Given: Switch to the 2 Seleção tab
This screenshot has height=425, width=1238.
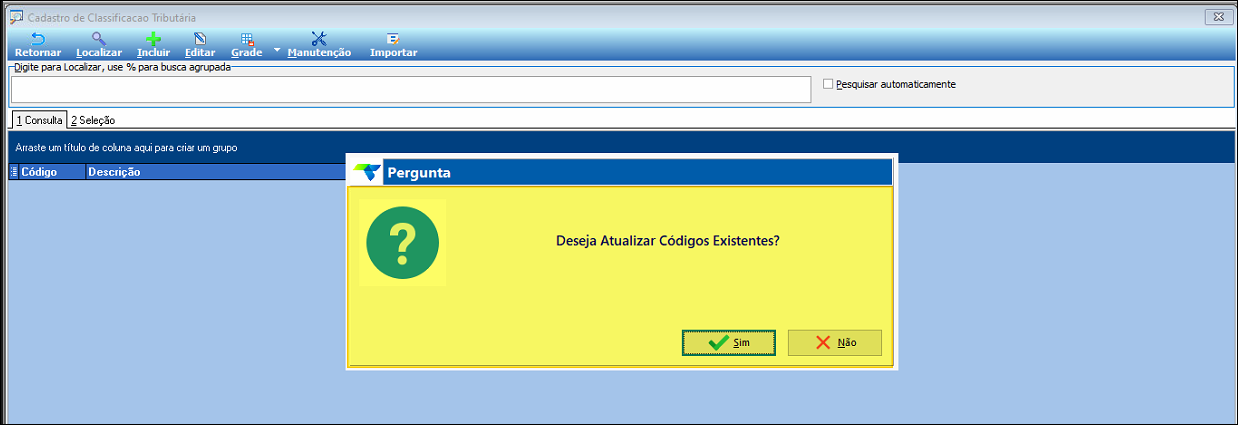Looking at the screenshot, I should click(93, 120).
